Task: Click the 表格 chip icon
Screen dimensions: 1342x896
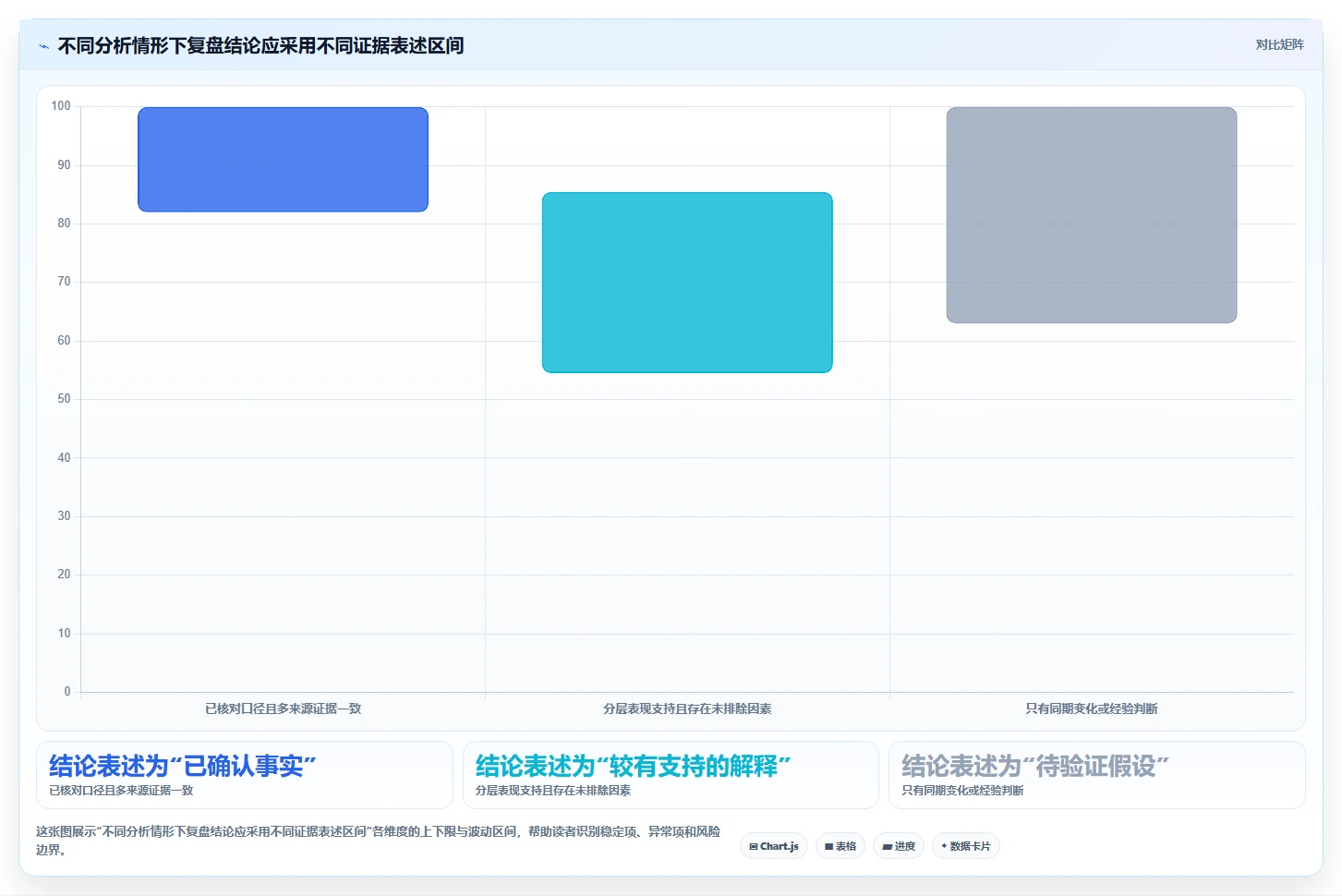Action: (829, 846)
